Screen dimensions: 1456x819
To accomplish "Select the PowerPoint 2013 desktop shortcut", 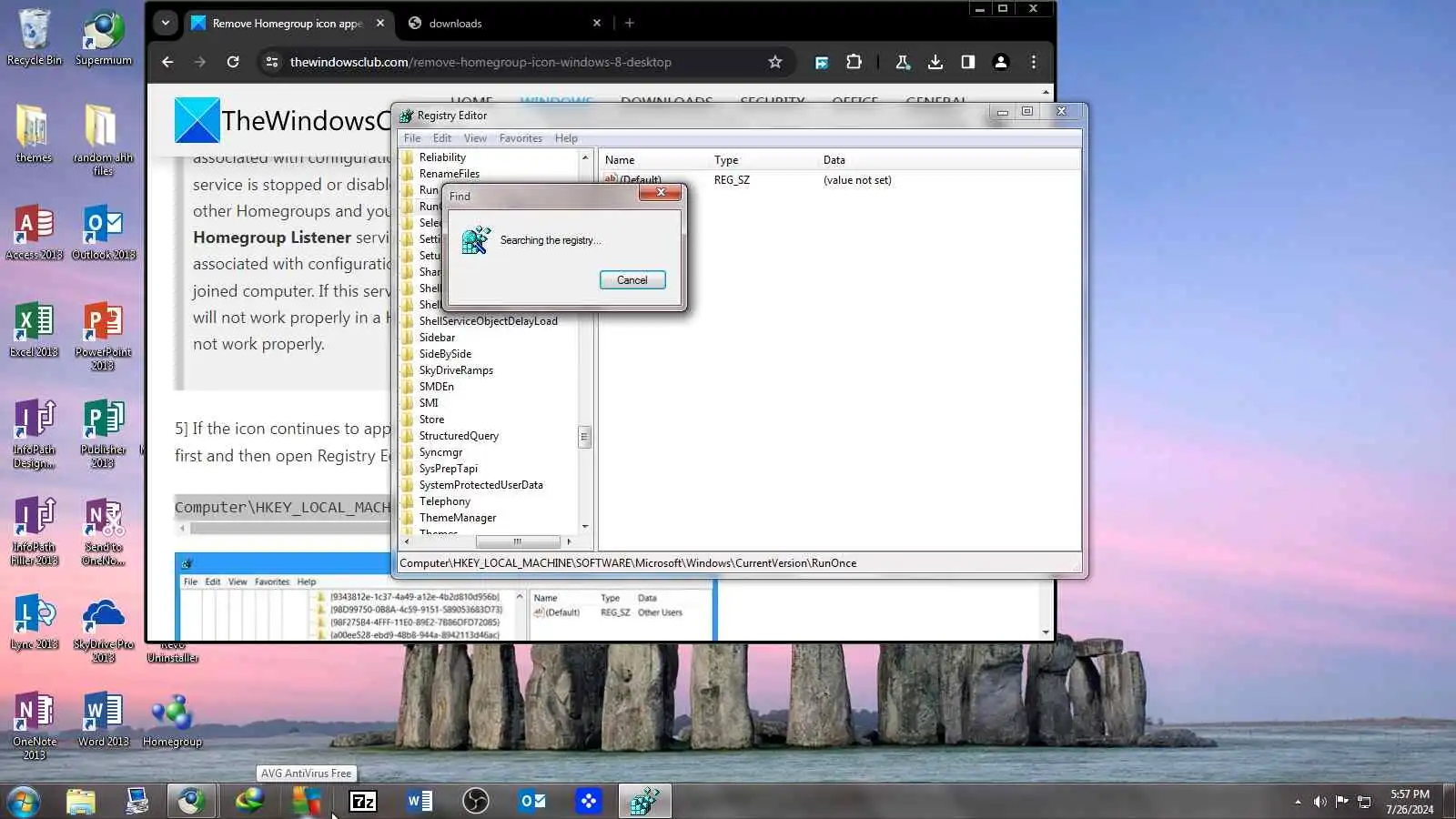I will click(103, 336).
